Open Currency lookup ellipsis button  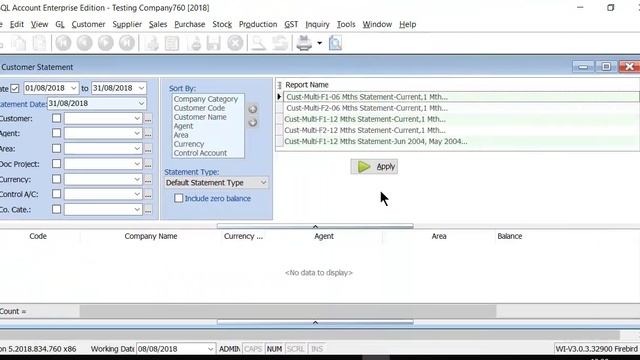[x=148, y=179]
